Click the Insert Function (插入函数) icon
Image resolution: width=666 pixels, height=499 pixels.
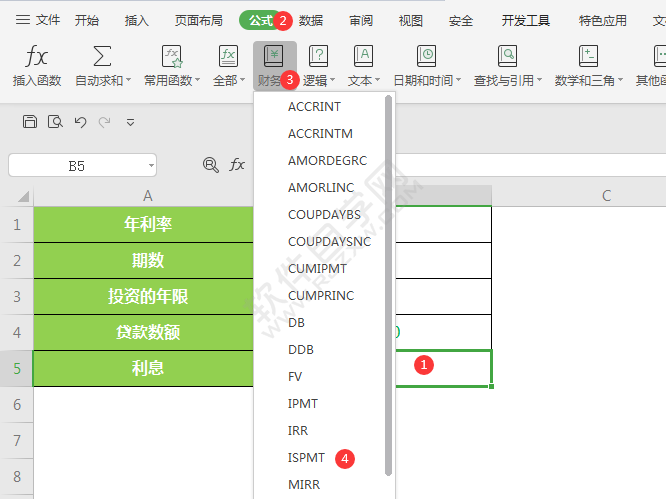coord(37,56)
